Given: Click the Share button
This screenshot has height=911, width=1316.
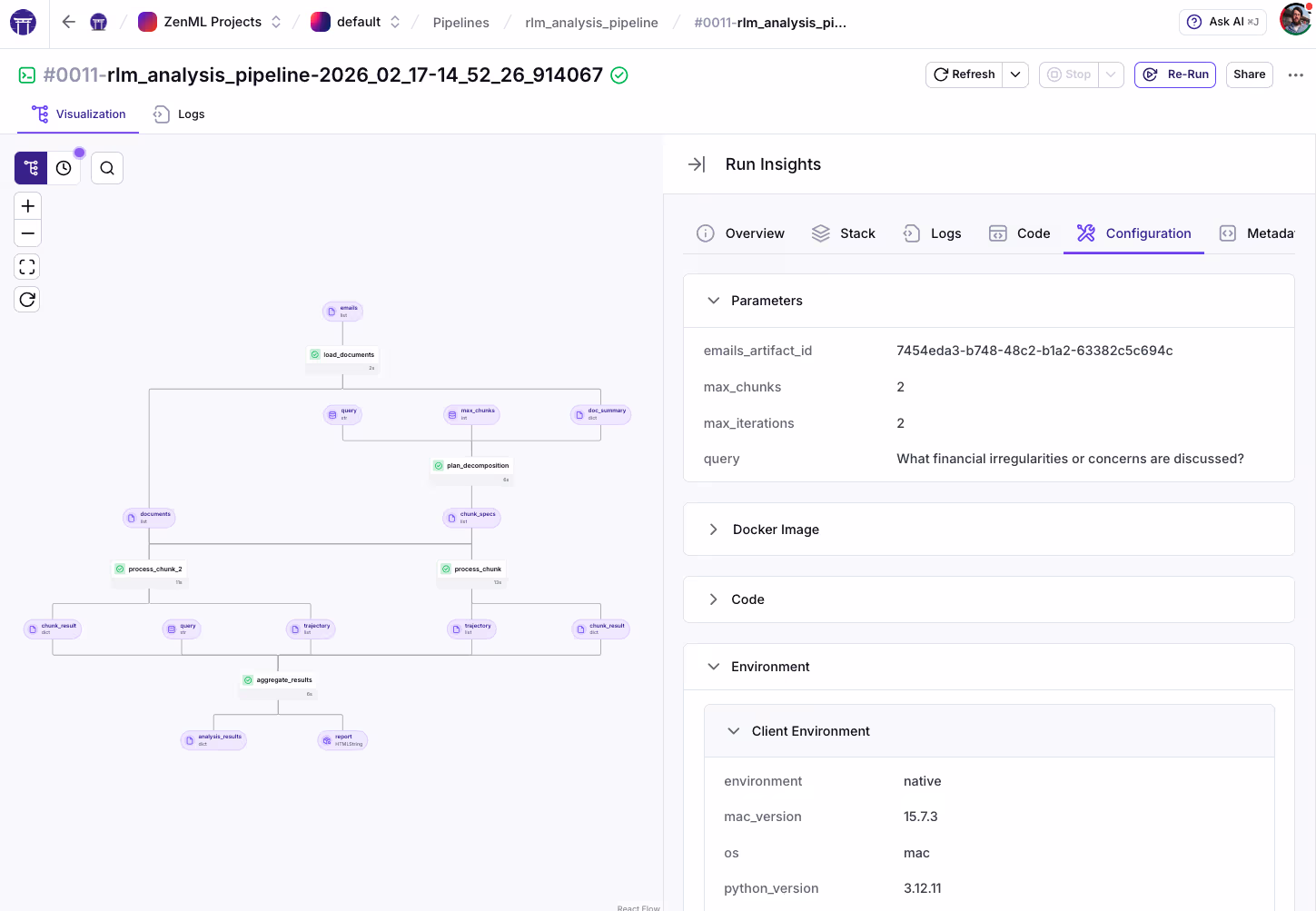Looking at the screenshot, I should tap(1249, 74).
